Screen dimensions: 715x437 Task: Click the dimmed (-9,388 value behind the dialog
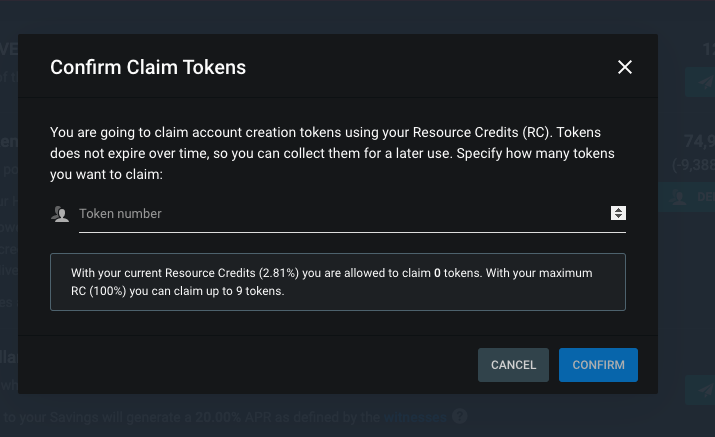[x=693, y=164]
